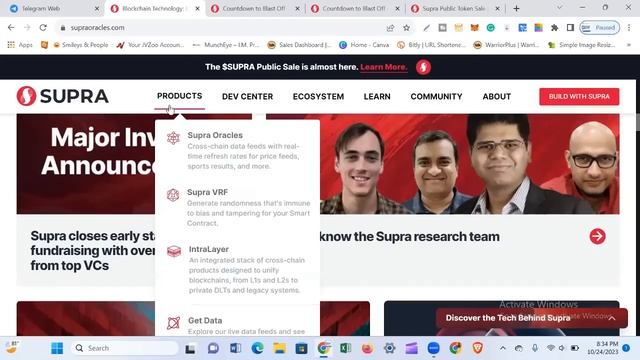Open the Firefox taskbar icon
640x360 pixels.
click(367, 348)
